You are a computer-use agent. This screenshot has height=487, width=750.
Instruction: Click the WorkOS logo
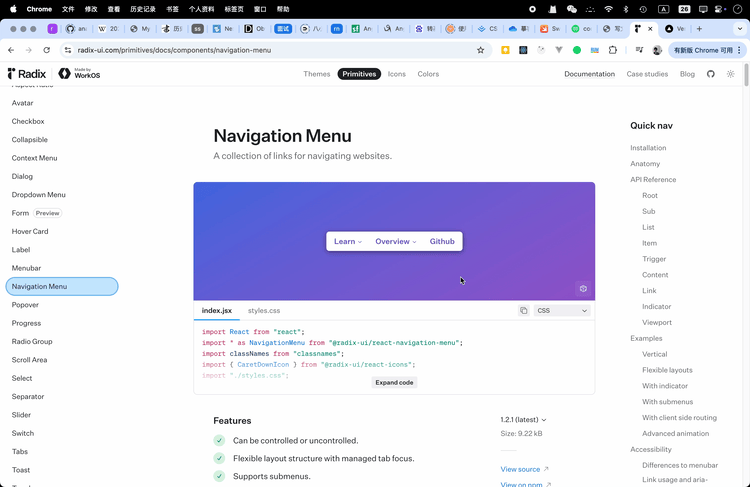pos(79,74)
